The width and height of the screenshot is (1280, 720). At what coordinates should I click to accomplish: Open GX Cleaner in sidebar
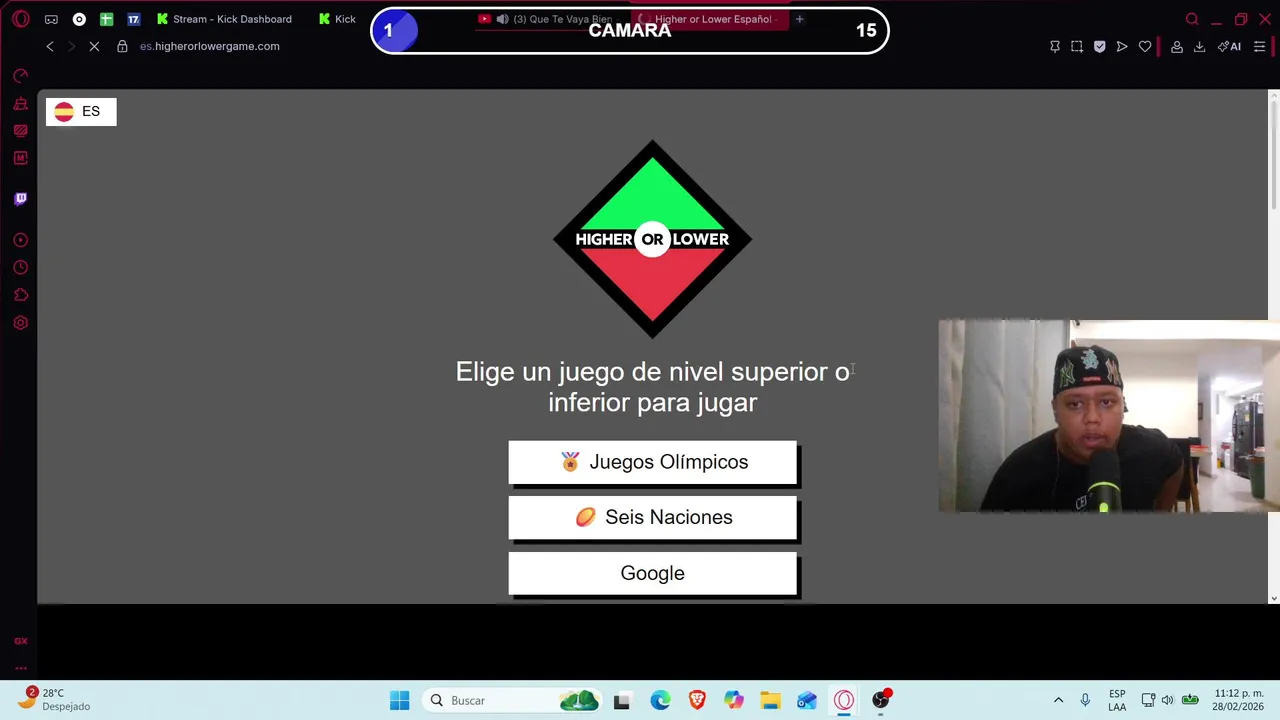point(20,103)
